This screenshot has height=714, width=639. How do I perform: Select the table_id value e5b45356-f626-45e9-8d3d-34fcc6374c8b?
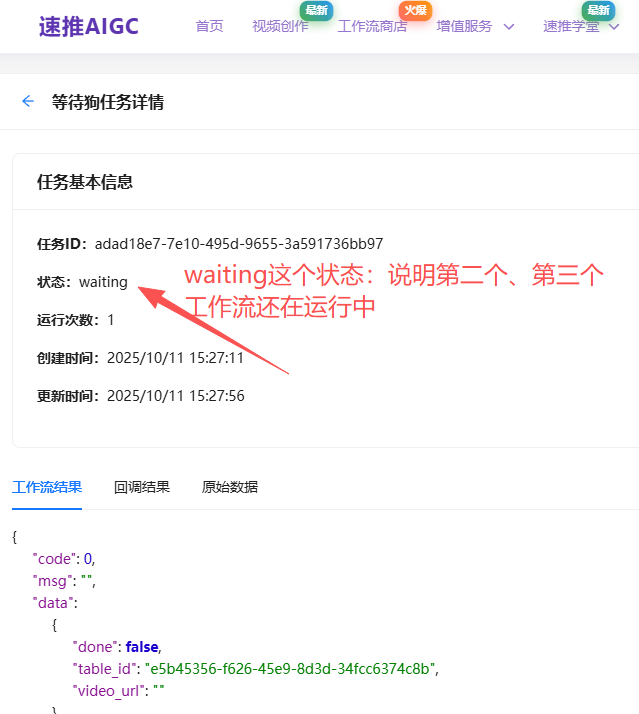pyautogui.click(x=290, y=669)
